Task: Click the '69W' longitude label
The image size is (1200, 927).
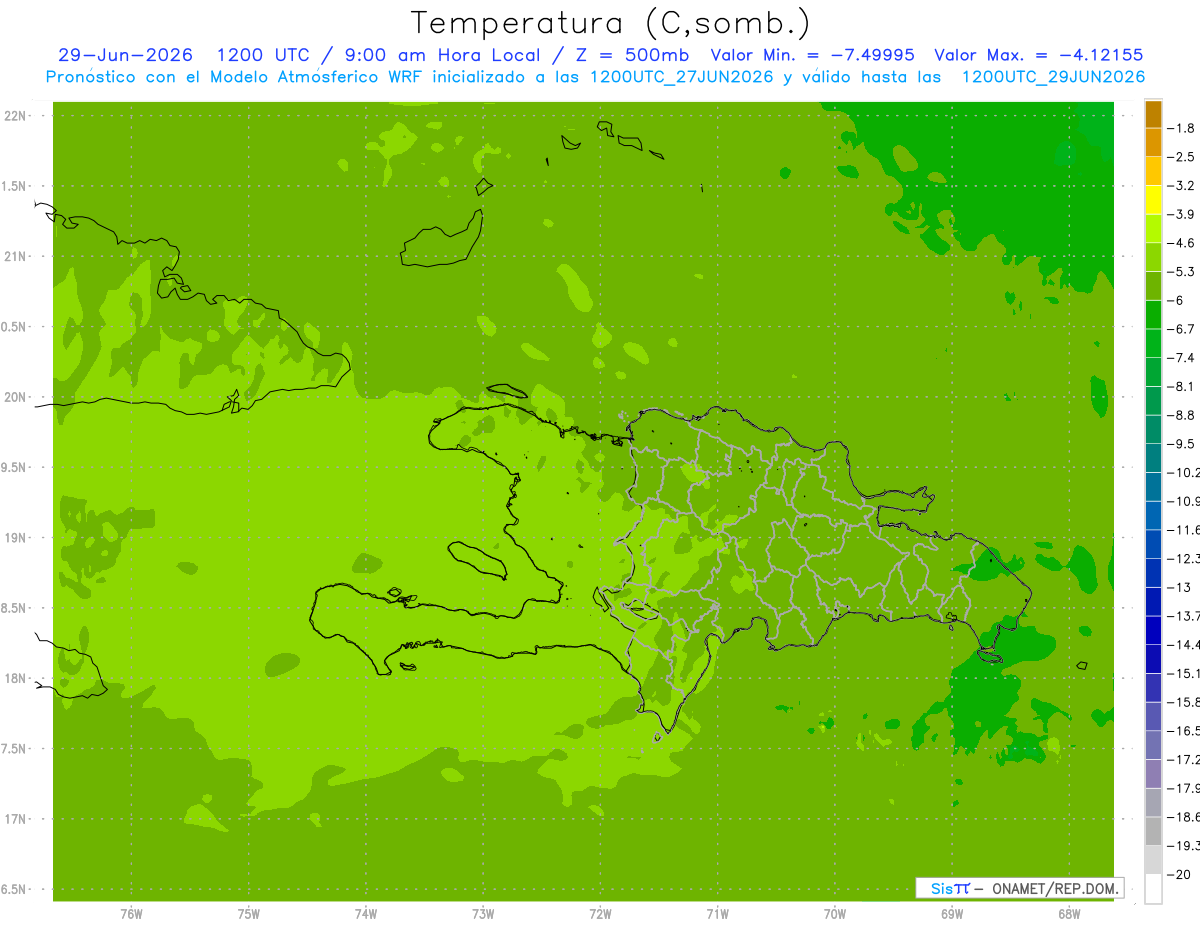Action: 952,912
